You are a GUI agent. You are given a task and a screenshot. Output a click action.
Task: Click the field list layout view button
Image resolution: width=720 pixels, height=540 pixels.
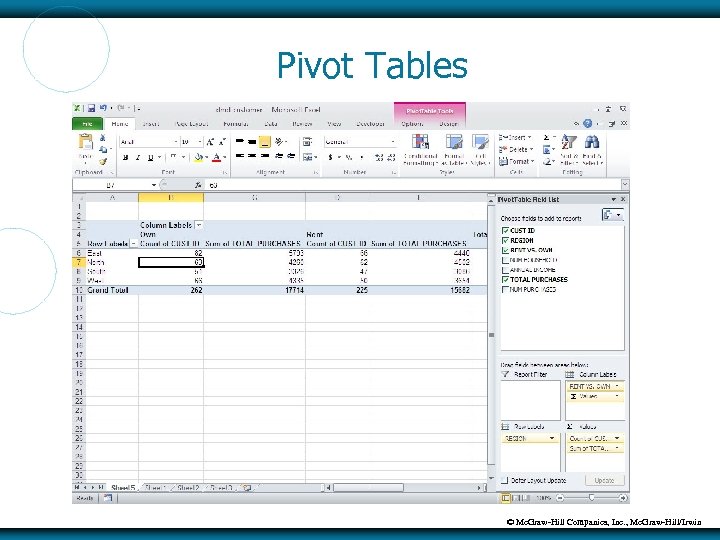click(613, 214)
